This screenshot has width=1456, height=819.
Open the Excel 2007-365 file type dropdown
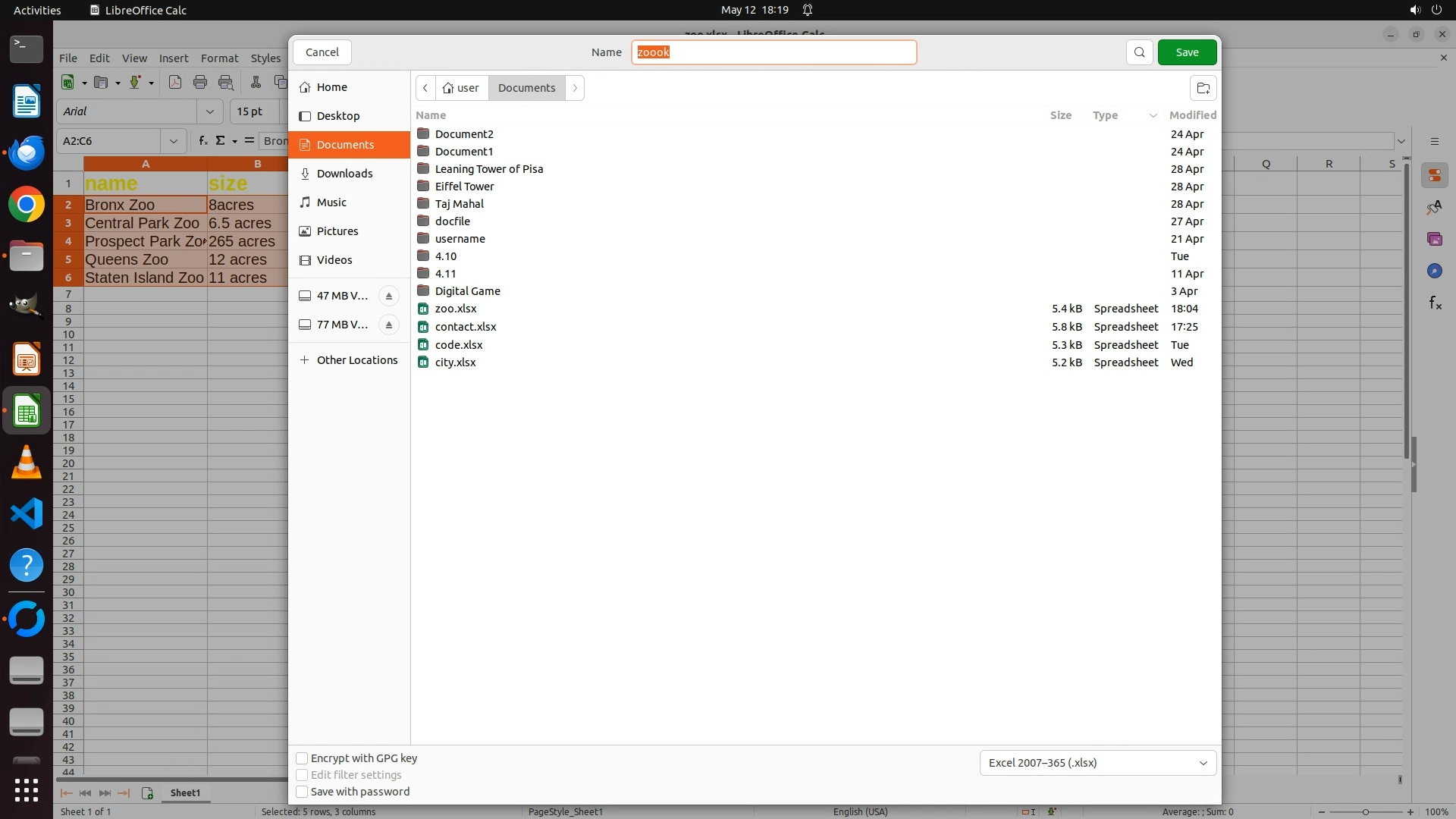1097,763
